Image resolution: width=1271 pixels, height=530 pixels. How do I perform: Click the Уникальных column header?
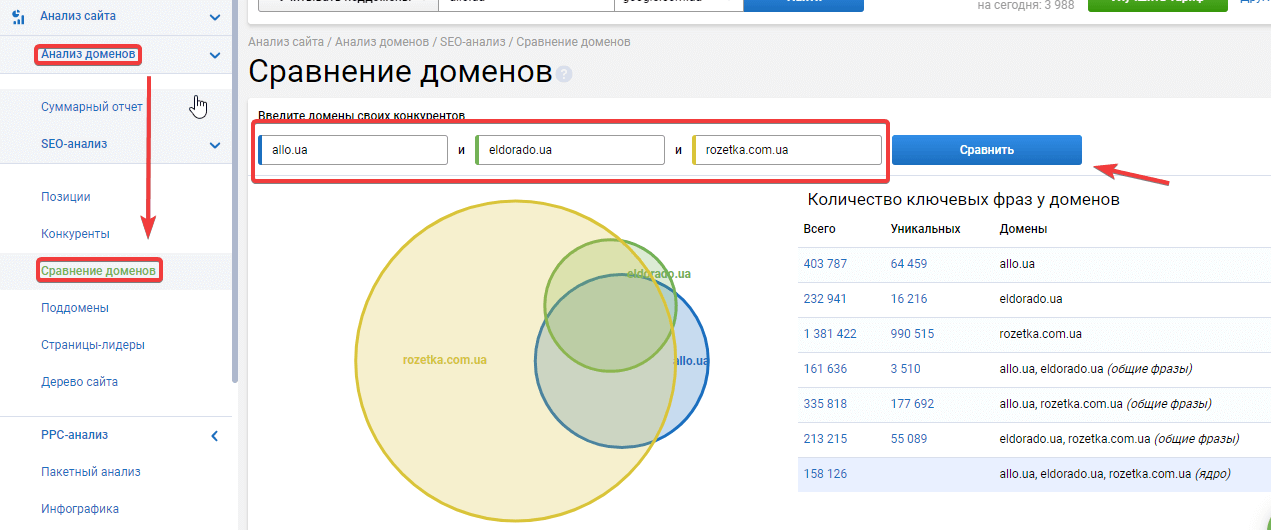coord(925,229)
